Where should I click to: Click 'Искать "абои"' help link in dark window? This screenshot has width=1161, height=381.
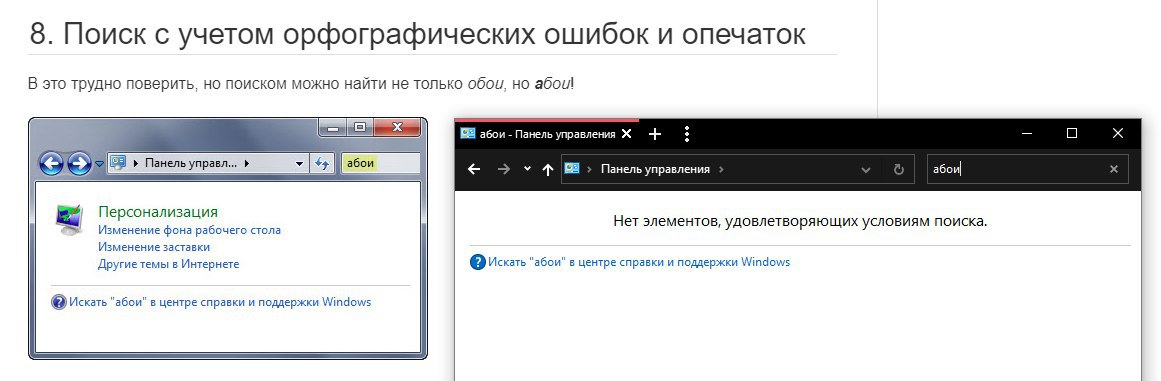(639, 262)
